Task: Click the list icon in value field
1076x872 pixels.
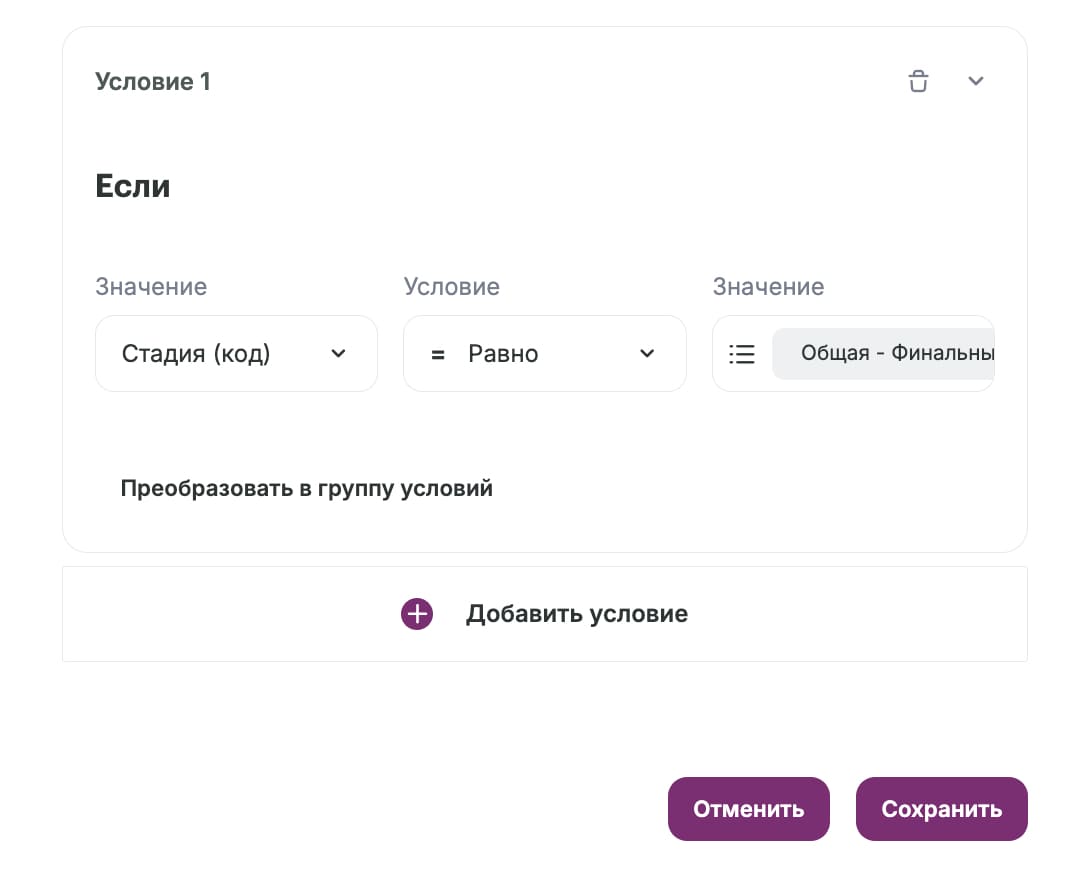Action: point(742,354)
